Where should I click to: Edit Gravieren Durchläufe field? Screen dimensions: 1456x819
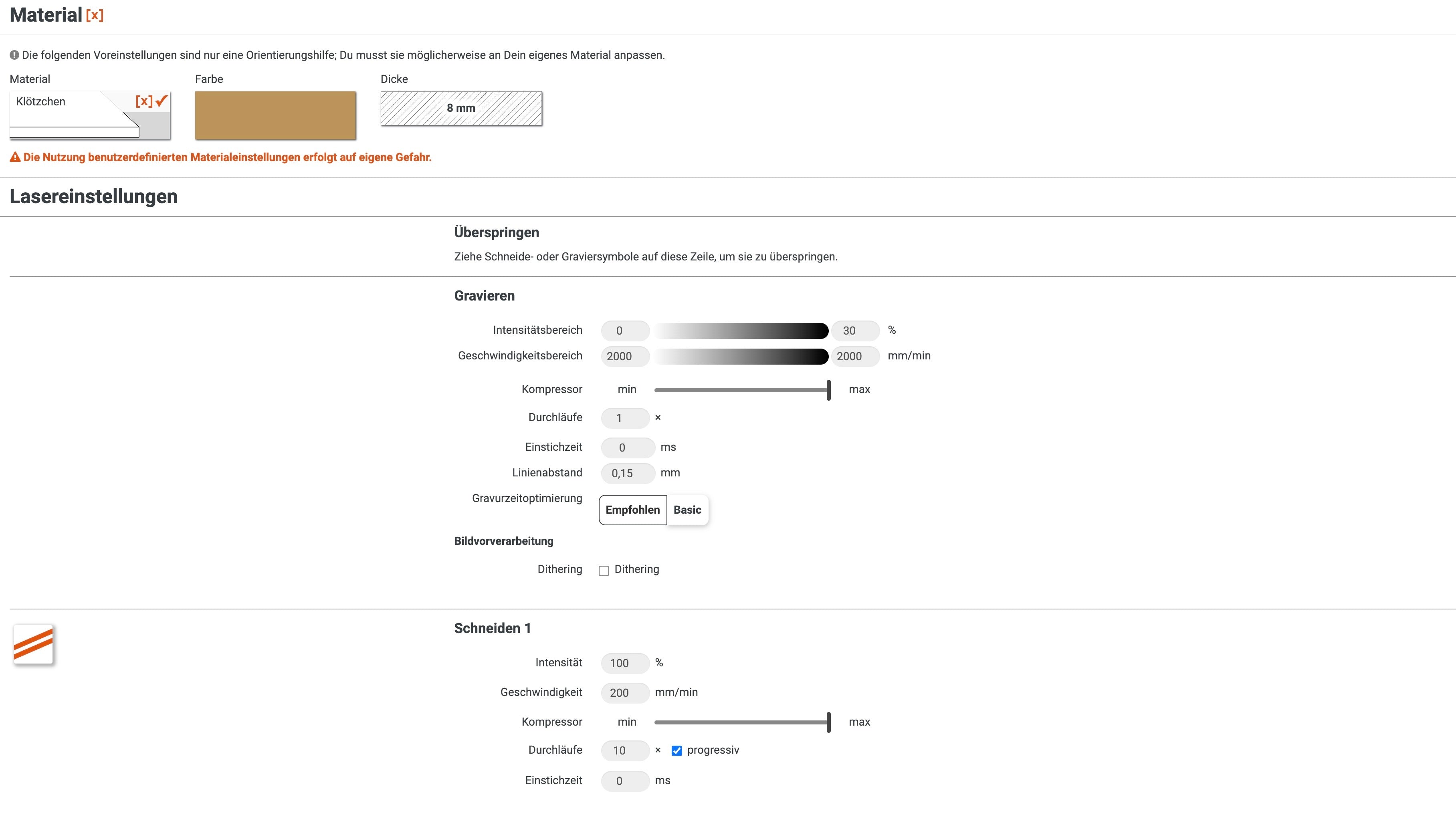[625, 418]
